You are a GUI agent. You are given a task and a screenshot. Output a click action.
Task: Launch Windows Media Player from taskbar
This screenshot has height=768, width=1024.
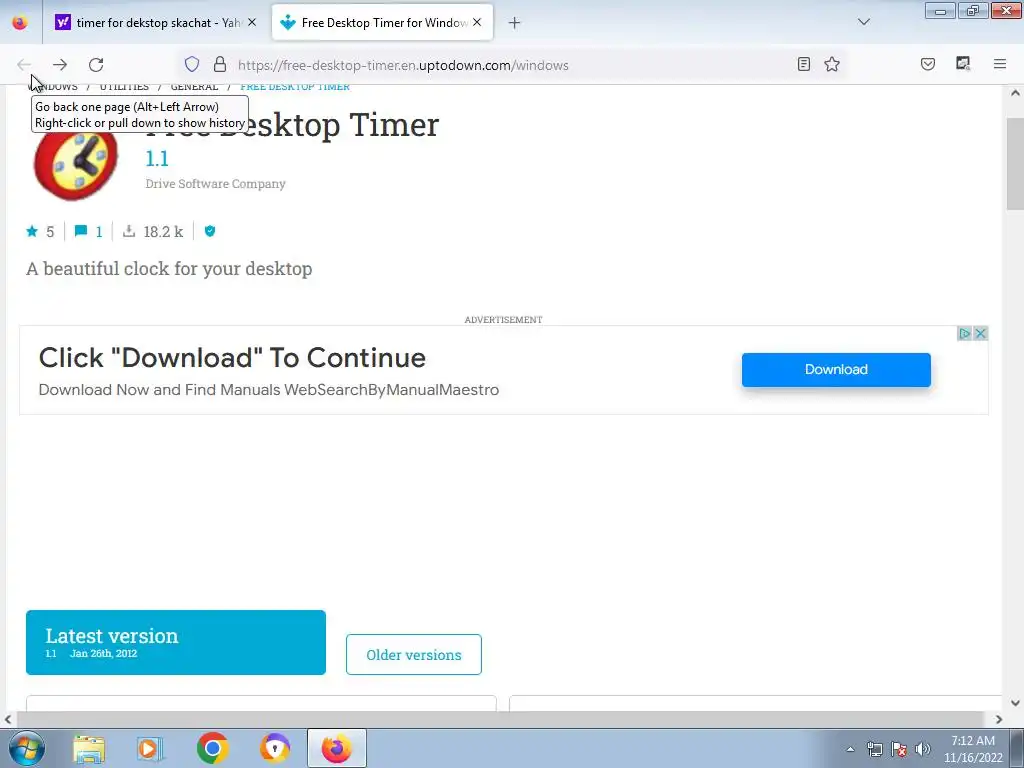(150, 749)
